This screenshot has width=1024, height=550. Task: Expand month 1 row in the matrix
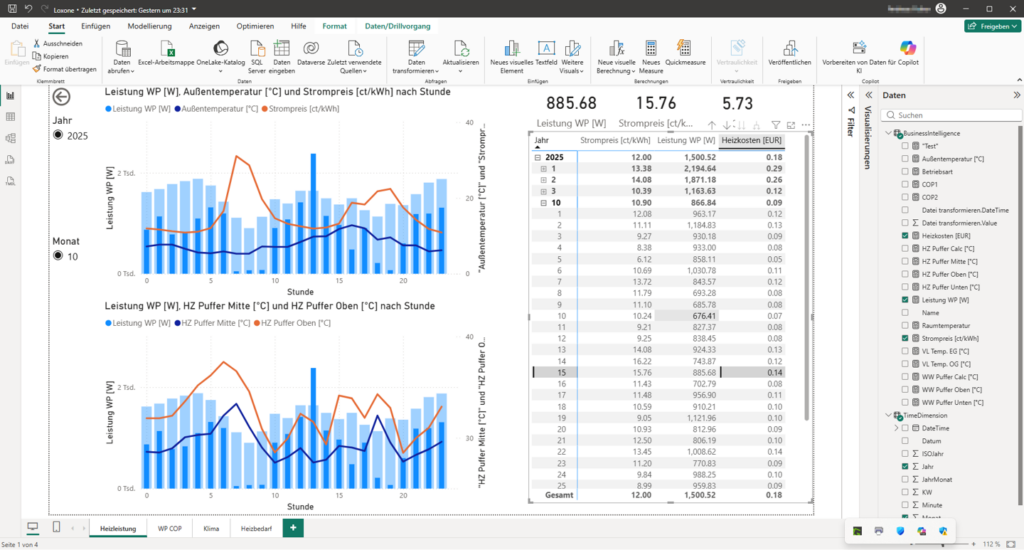point(543,169)
